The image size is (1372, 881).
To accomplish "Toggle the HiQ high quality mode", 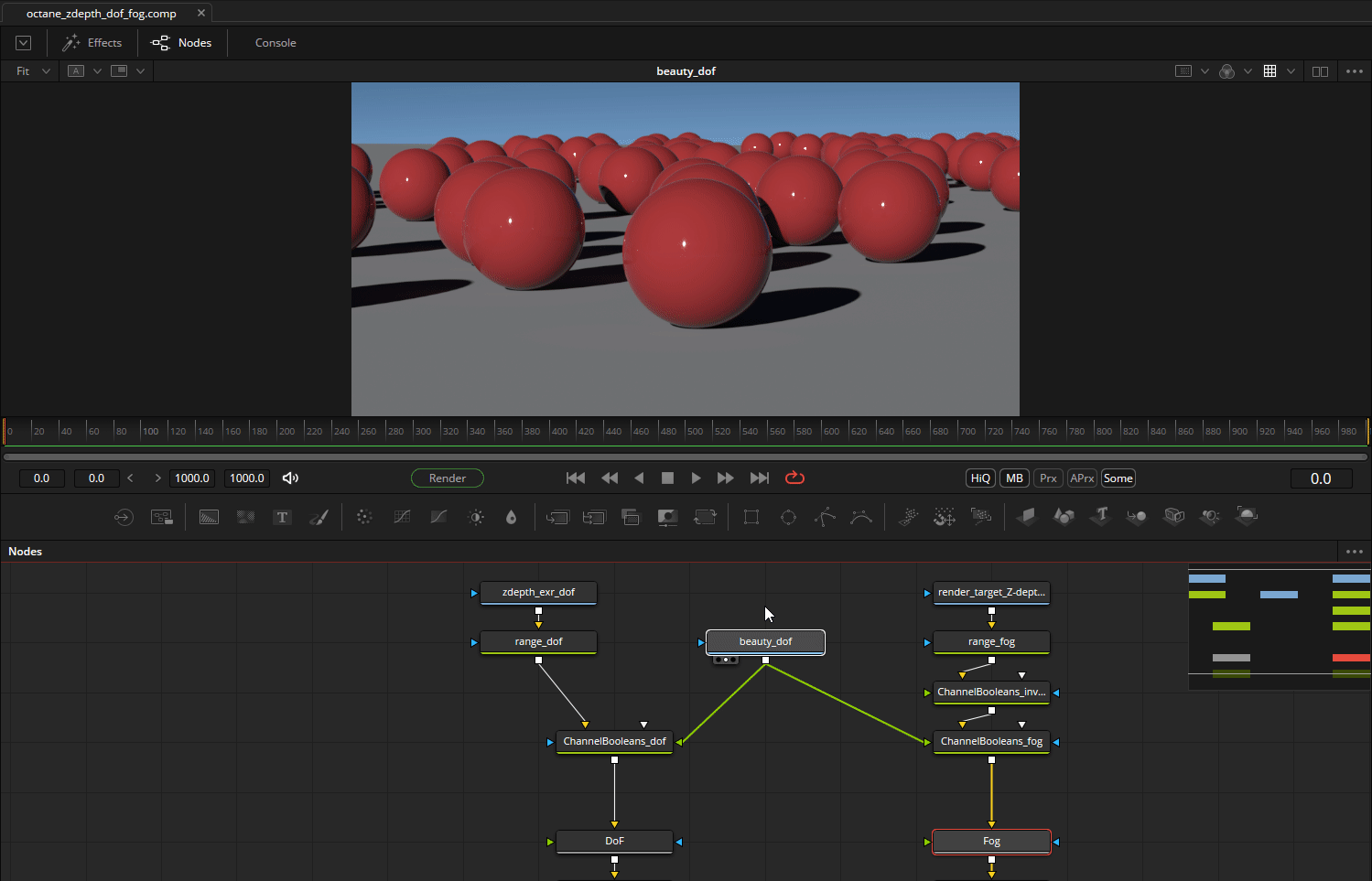I will pyautogui.click(x=980, y=478).
